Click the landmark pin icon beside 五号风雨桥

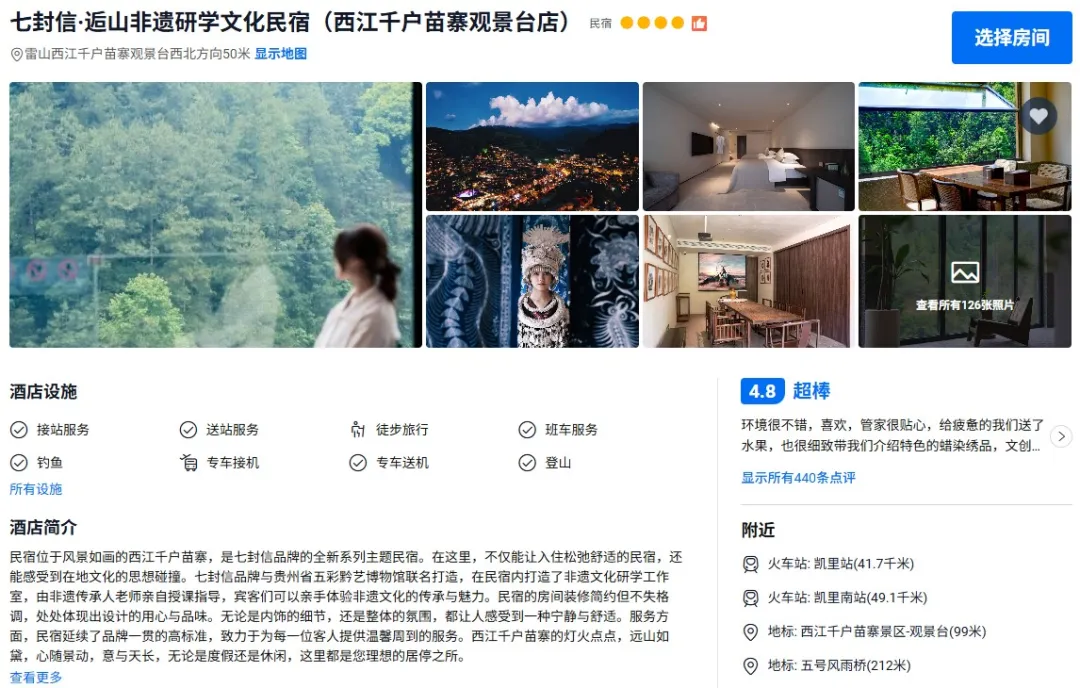tap(750, 666)
